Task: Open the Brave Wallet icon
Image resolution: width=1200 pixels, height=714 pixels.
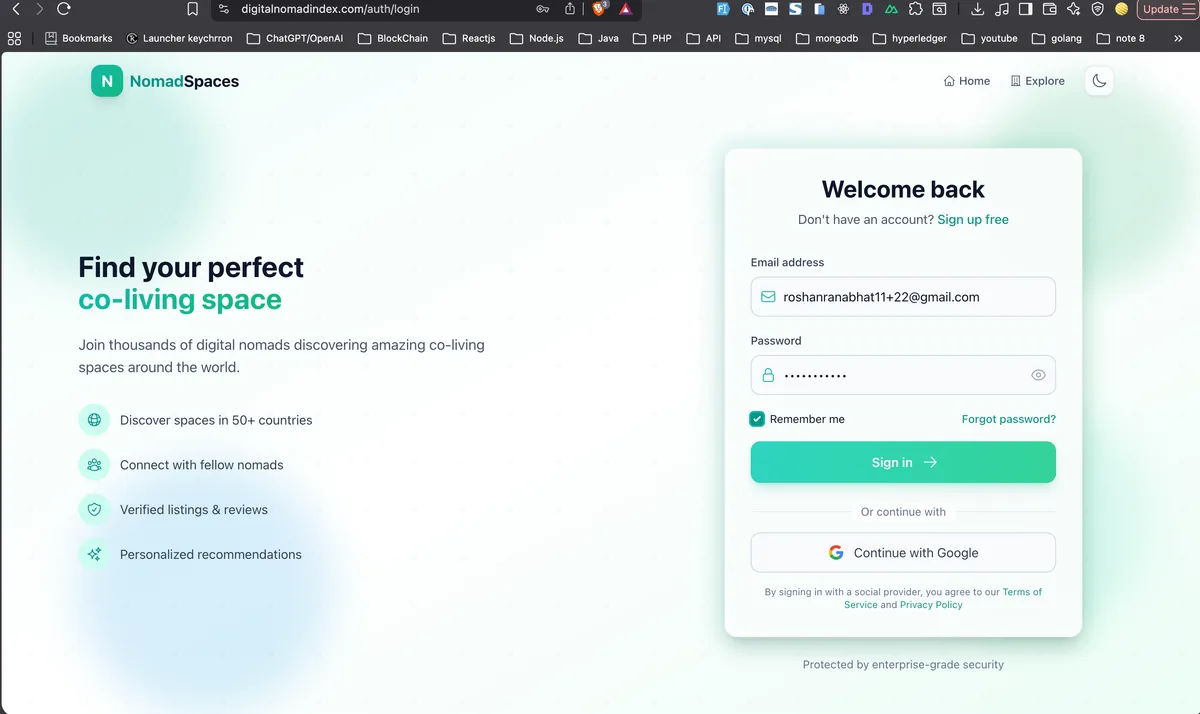Action: coord(1051,9)
